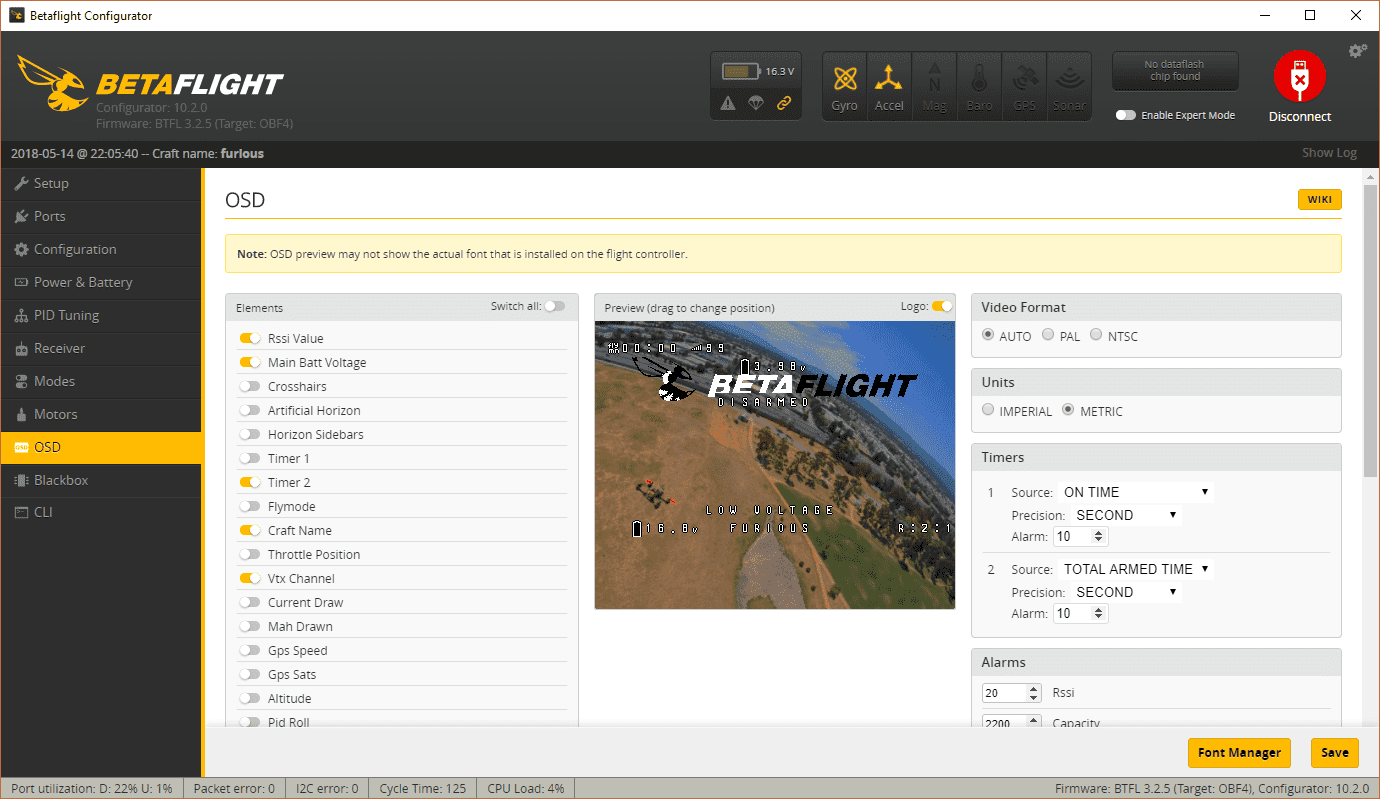This screenshot has width=1380, height=799.
Task: Enable the Gps Speed element
Action: 250,650
